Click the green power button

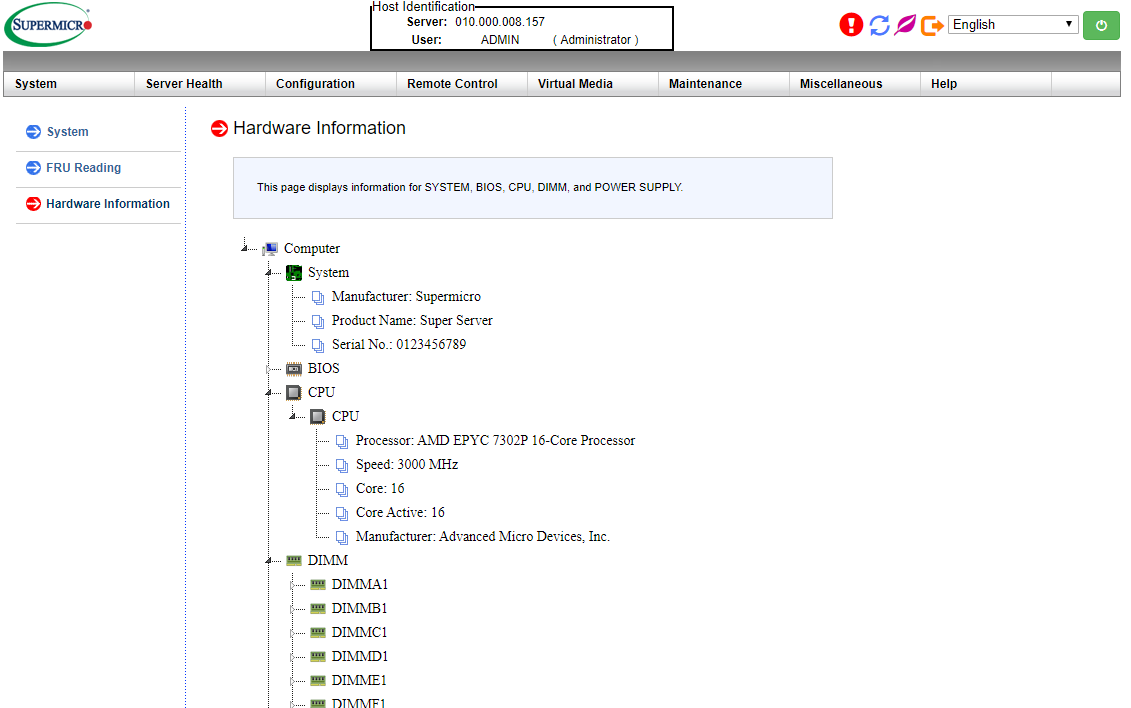point(1101,25)
